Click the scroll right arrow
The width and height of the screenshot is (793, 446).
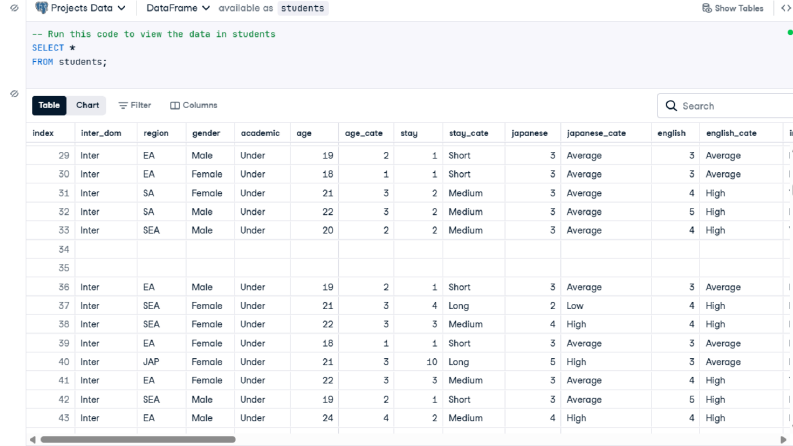coord(783,439)
